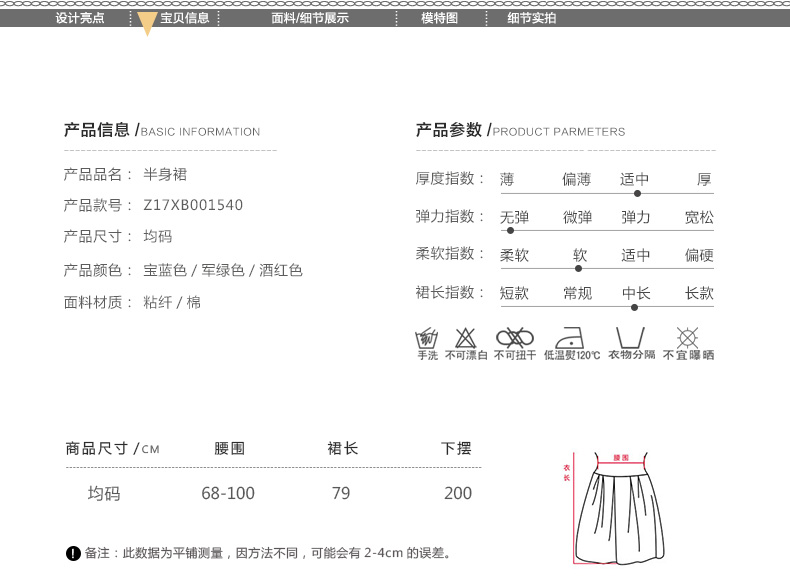This screenshot has width=790, height=585.
Task: Click the orange arrow marker under 宝贝信息
Action: 146,25
